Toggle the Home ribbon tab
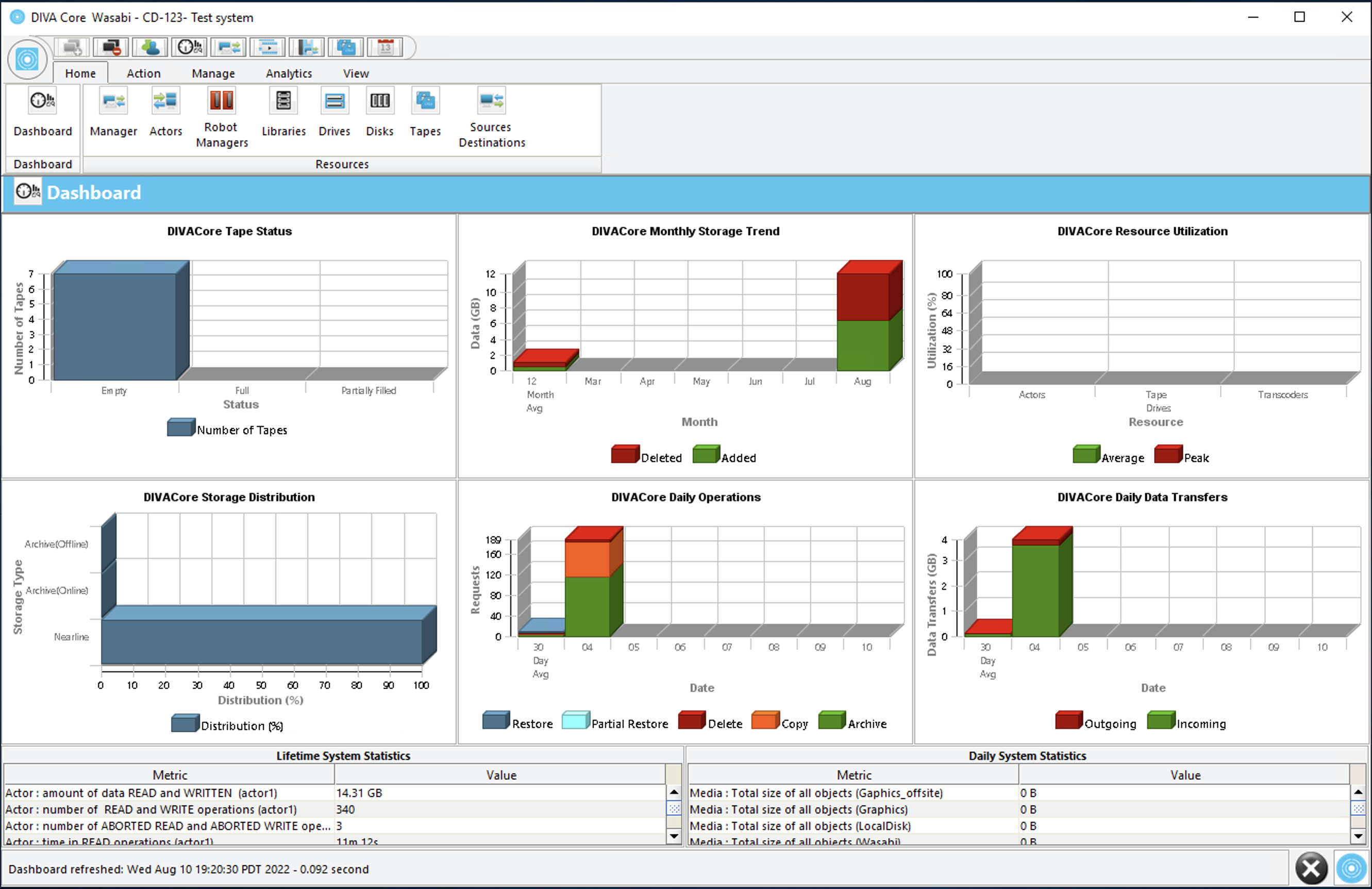 pos(80,73)
